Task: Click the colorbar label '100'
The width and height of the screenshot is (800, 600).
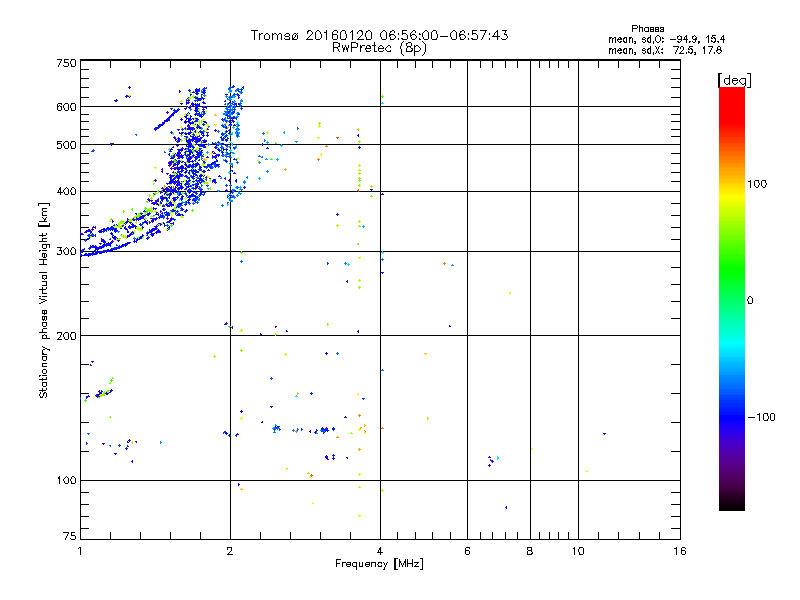Action: [x=757, y=184]
